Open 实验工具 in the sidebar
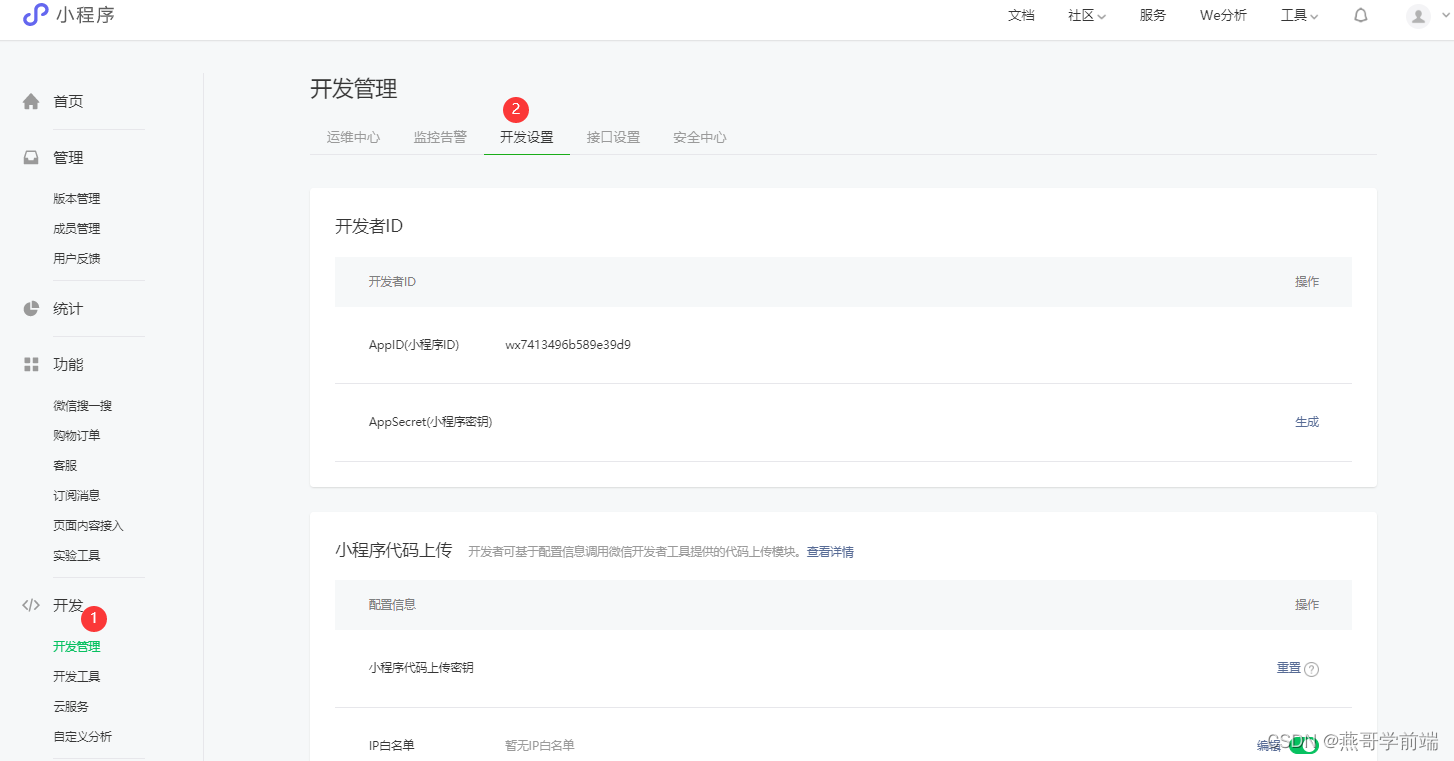Screen dimensions: 1454x761 coord(77,555)
